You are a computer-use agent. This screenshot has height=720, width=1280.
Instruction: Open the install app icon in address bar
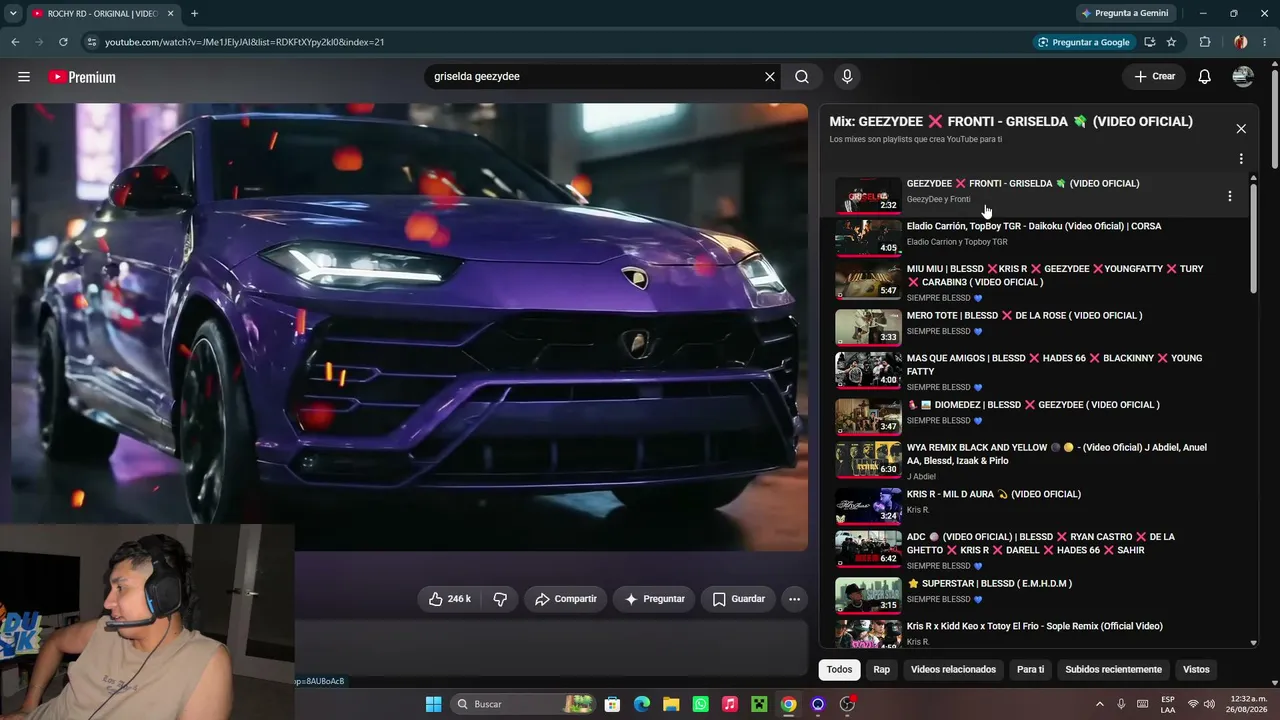pyautogui.click(x=1150, y=42)
